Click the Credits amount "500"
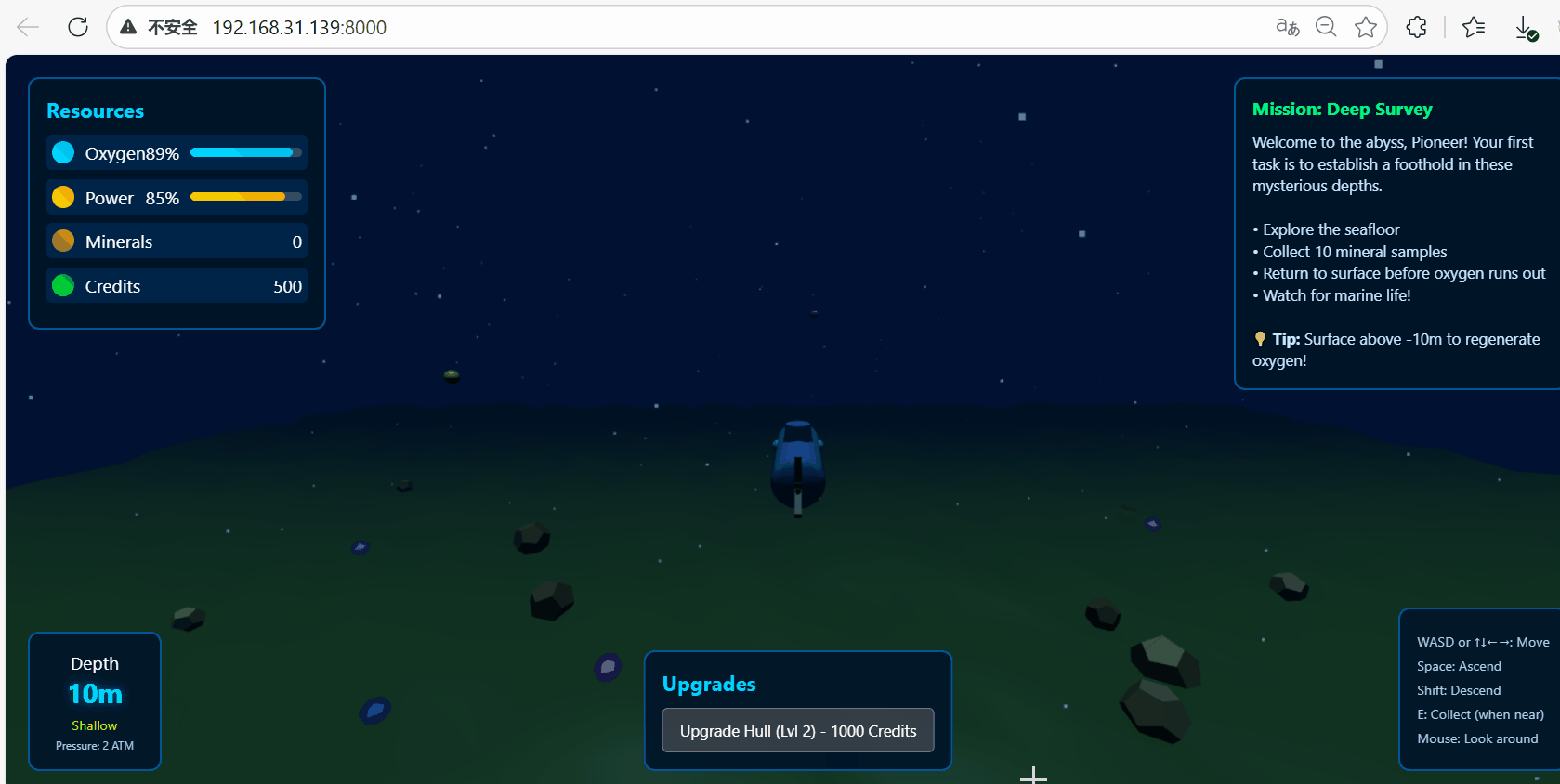Screen dimensions: 1560x784 288,287
